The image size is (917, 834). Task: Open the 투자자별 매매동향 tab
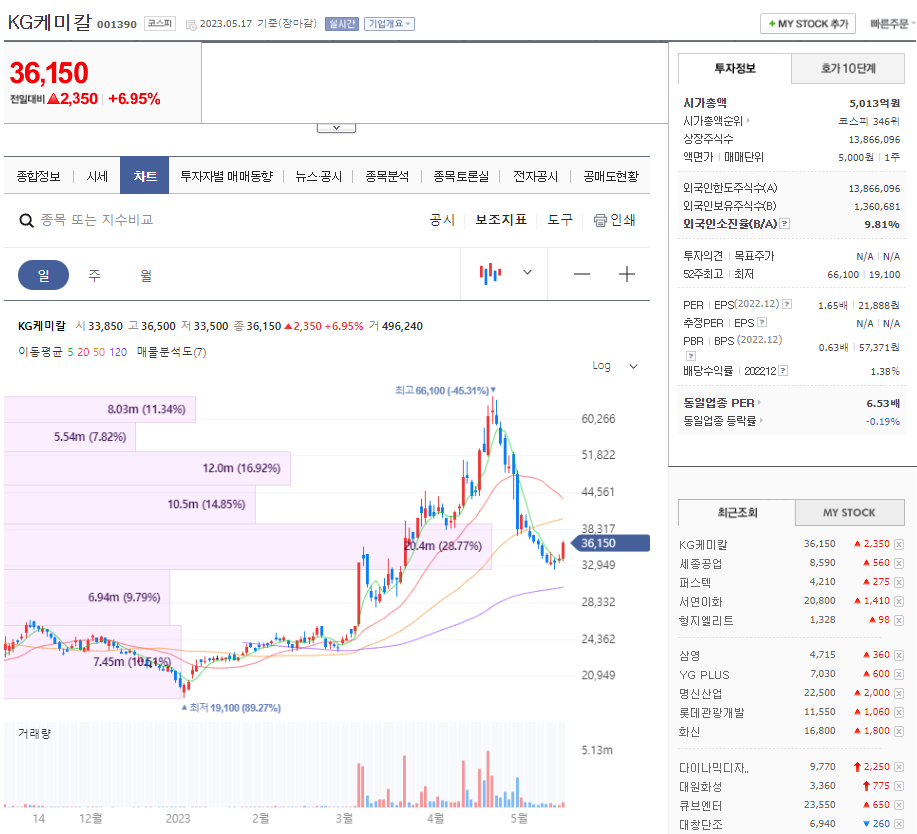click(226, 177)
